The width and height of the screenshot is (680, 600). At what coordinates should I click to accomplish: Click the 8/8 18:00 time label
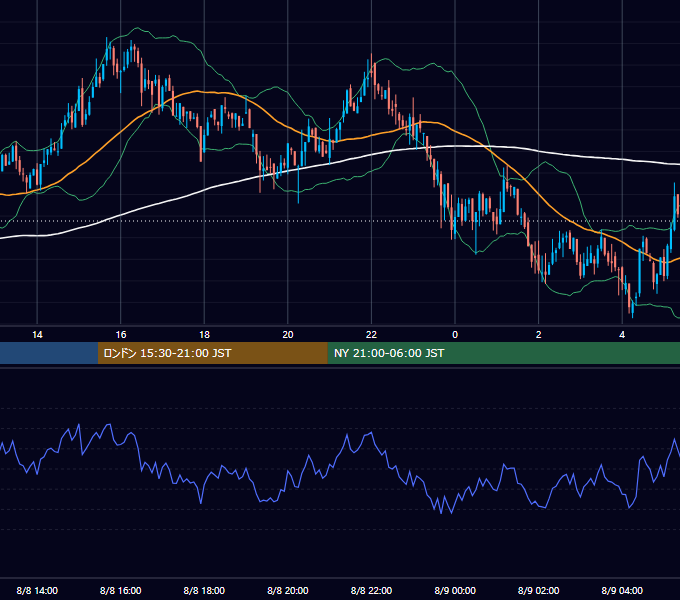pos(204,590)
